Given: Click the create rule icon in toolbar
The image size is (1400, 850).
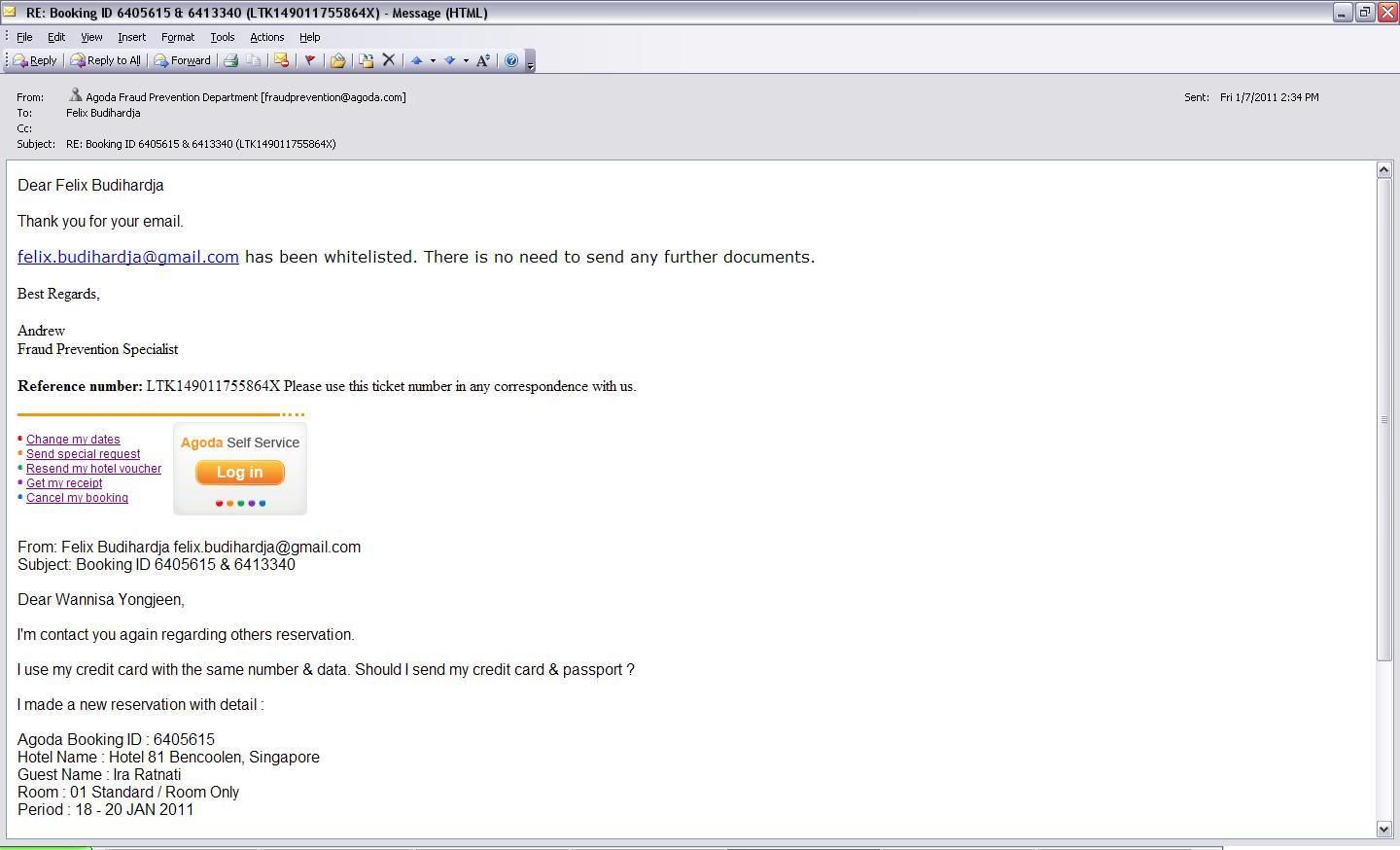Looking at the screenshot, I should coord(366,60).
